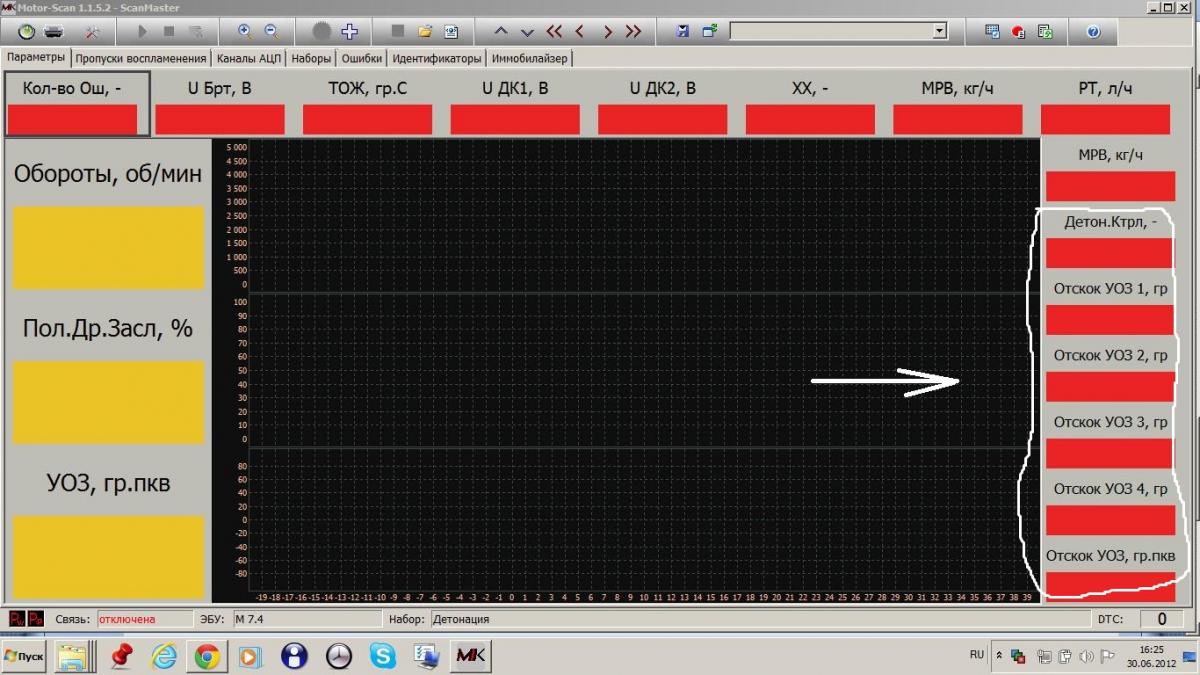Click the Отскок УОЗ 1, гр label

pyautogui.click(x=1110, y=289)
